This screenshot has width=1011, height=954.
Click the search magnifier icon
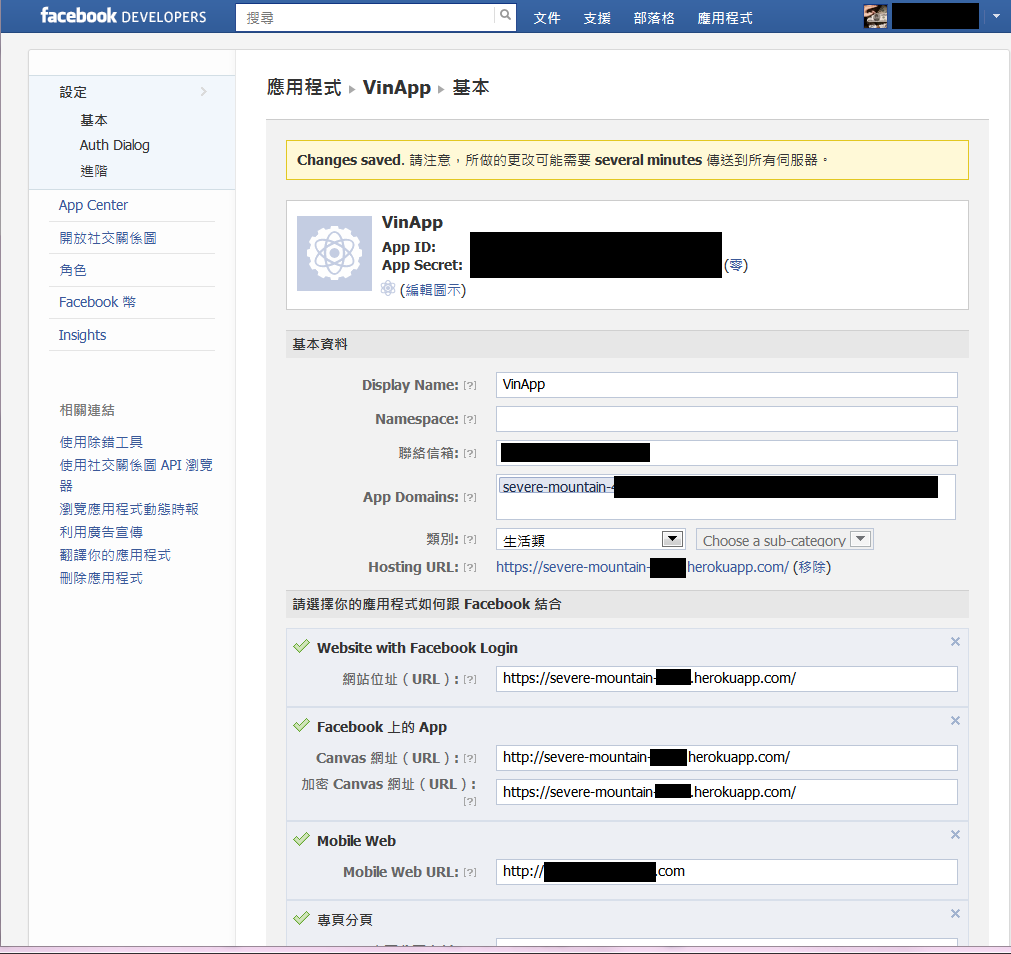pos(506,15)
